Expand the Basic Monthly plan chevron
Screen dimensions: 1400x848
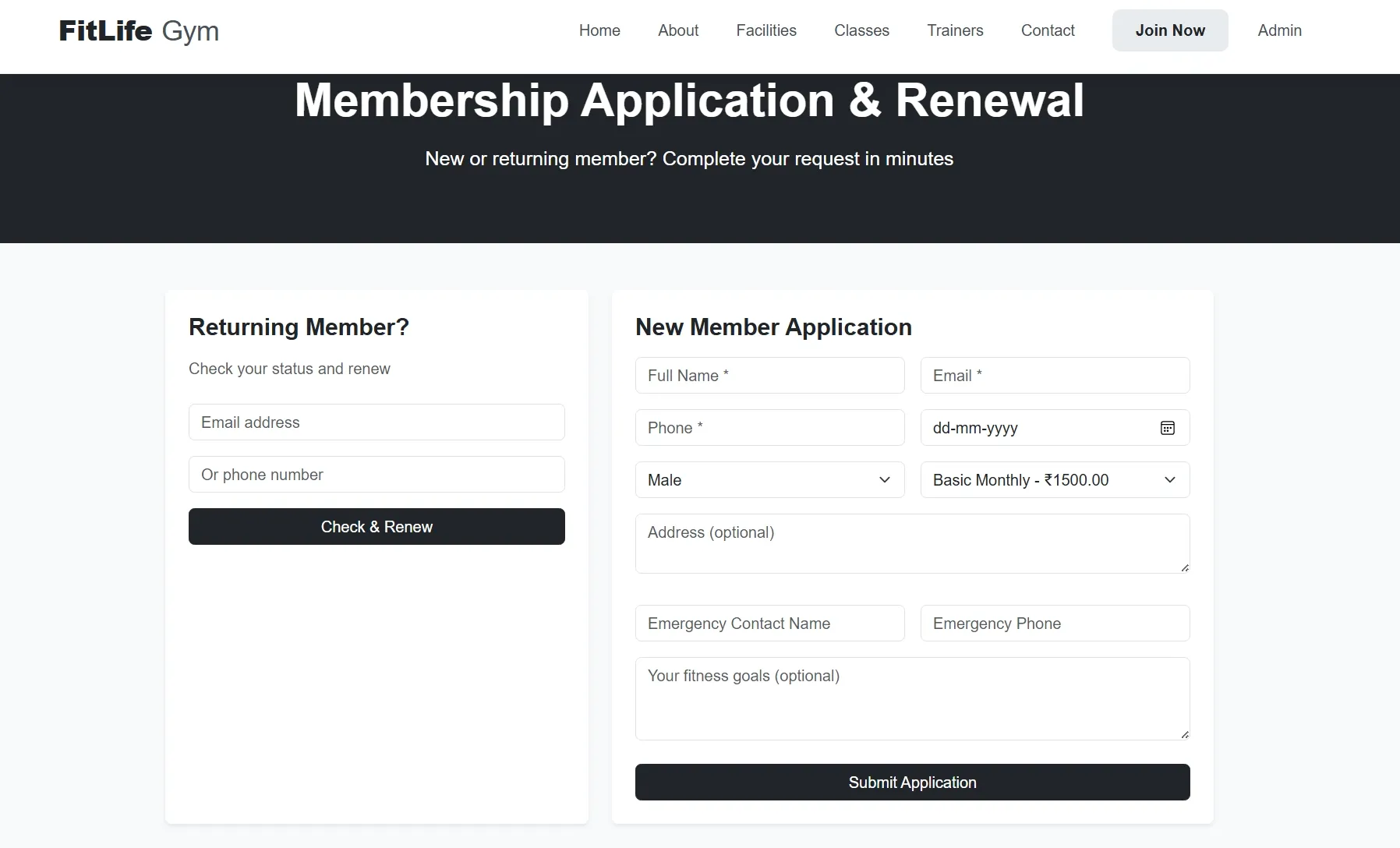[x=1169, y=480]
